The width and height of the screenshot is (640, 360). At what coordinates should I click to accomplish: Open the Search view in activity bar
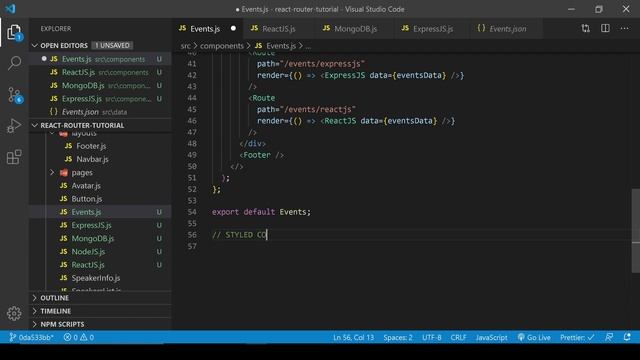coord(14,63)
